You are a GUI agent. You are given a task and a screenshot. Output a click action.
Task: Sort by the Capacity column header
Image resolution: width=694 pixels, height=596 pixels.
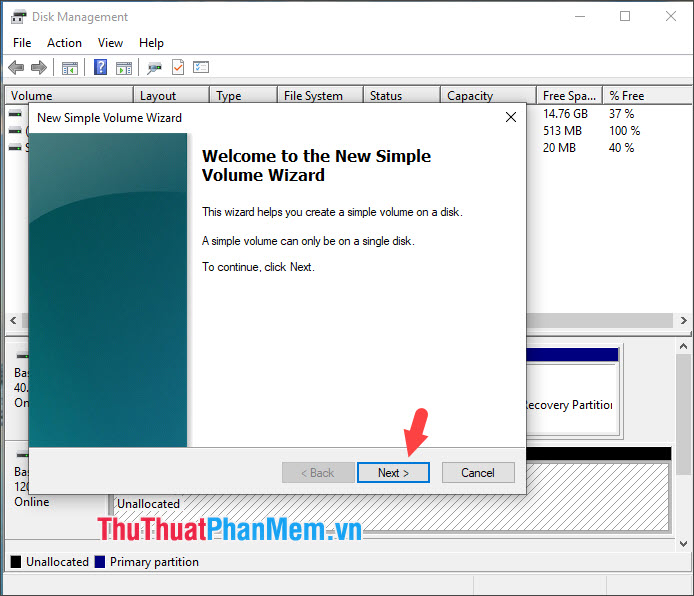[488, 96]
